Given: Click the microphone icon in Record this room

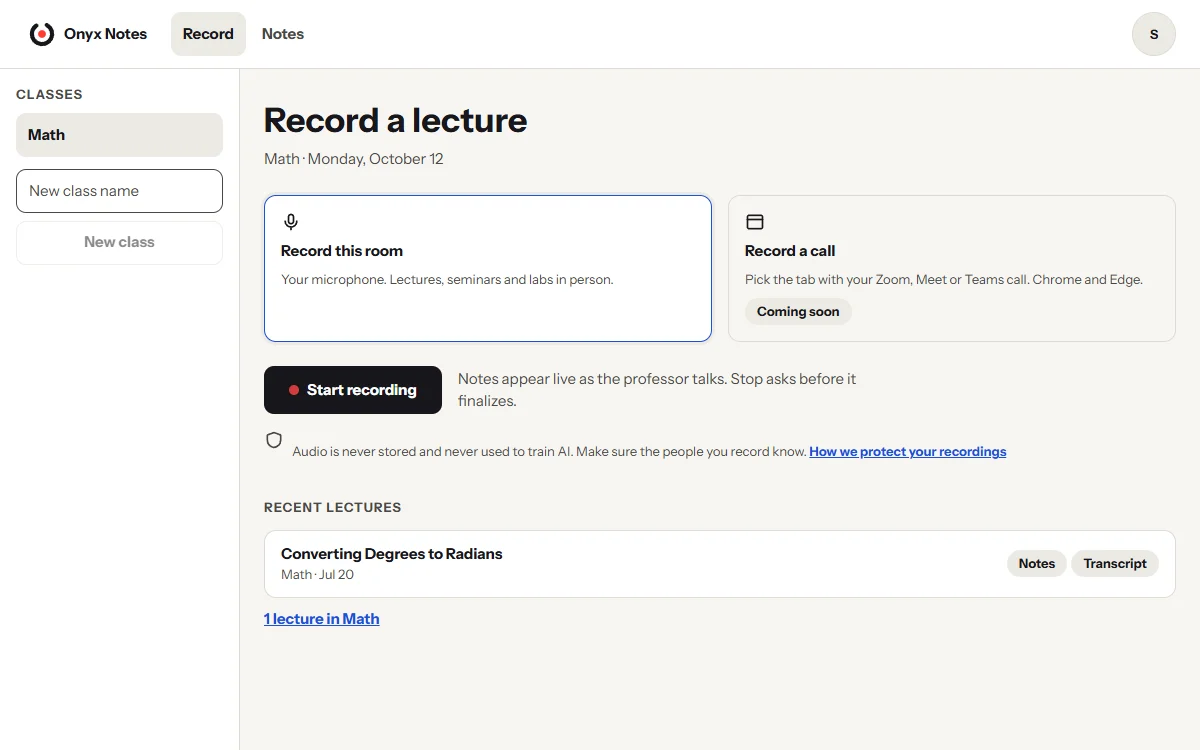Looking at the screenshot, I should (x=291, y=222).
